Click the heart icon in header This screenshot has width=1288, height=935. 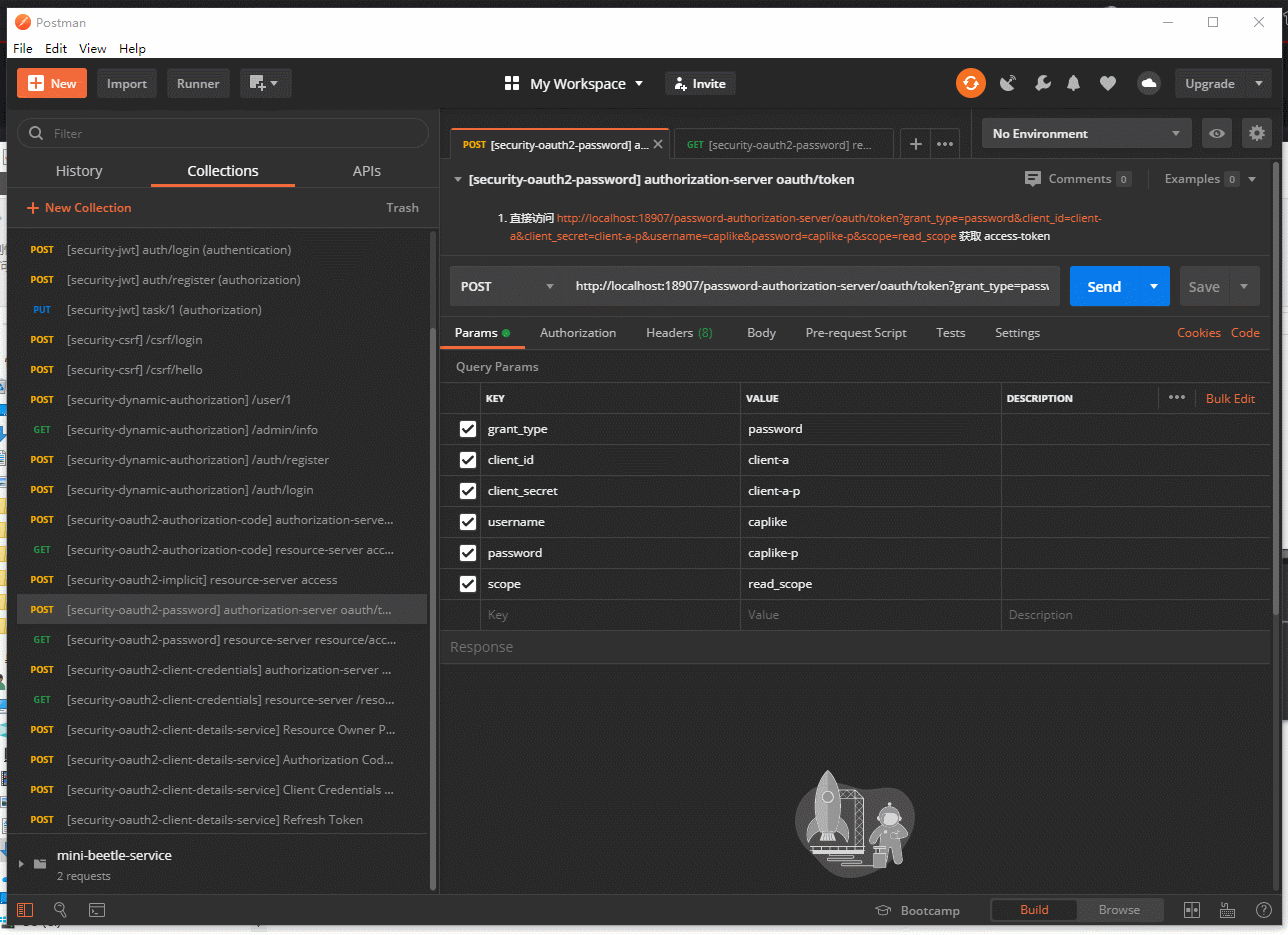pos(1108,84)
